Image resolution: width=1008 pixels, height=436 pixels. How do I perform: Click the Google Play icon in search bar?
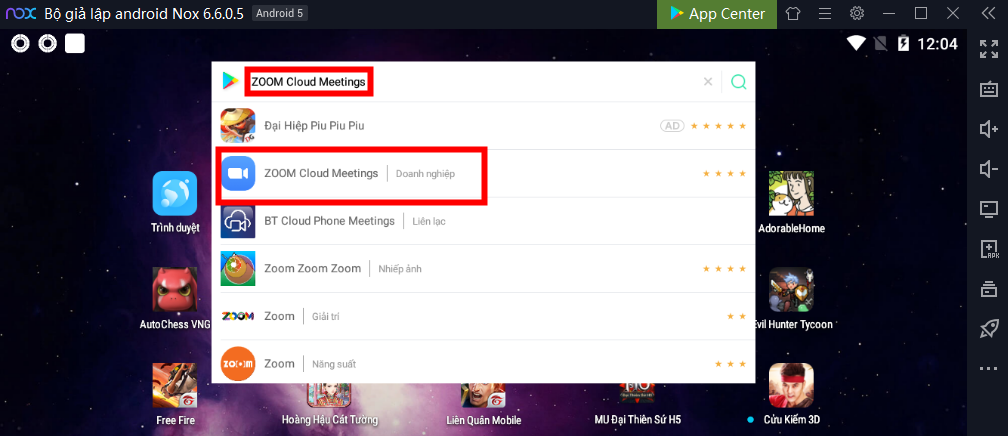[230, 82]
